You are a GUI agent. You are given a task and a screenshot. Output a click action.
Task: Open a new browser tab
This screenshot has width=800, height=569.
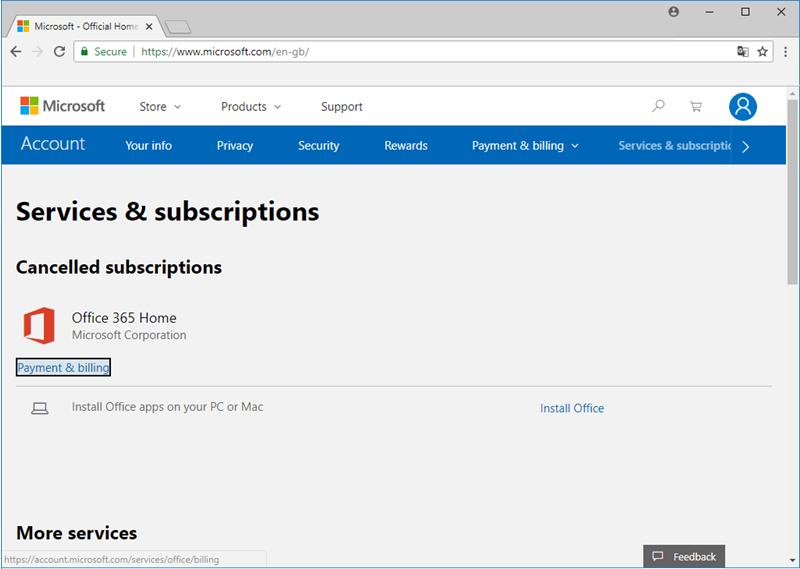click(x=178, y=27)
